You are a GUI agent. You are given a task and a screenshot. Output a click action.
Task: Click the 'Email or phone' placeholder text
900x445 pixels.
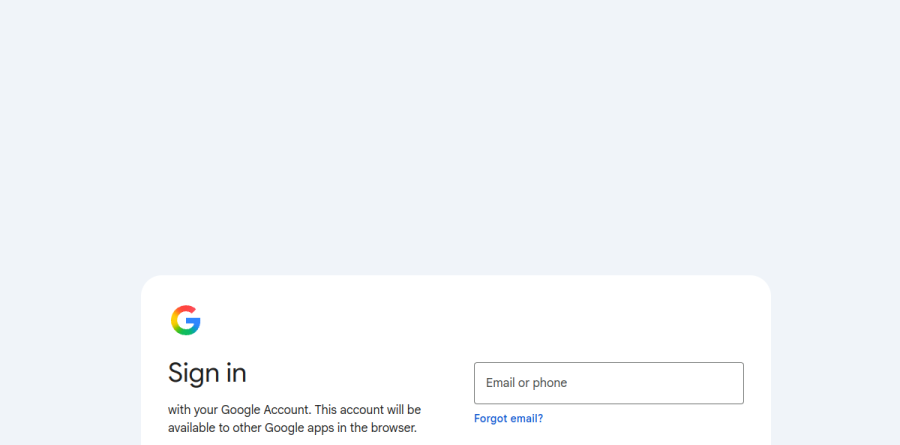526,383
